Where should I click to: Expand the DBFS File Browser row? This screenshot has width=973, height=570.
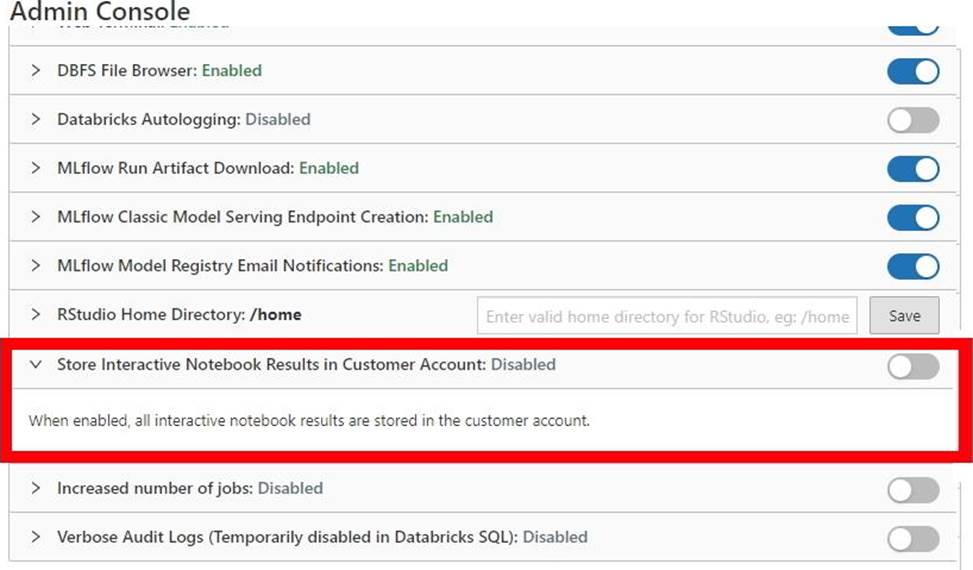click(x=36, y=71)
